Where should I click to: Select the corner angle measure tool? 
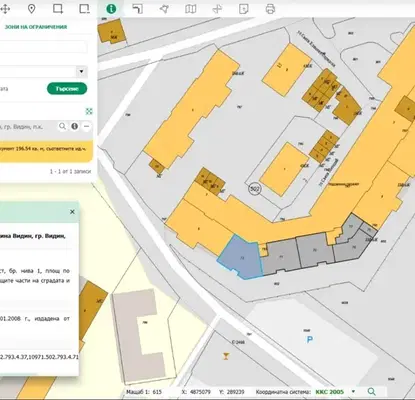click(x=137, y=9)
